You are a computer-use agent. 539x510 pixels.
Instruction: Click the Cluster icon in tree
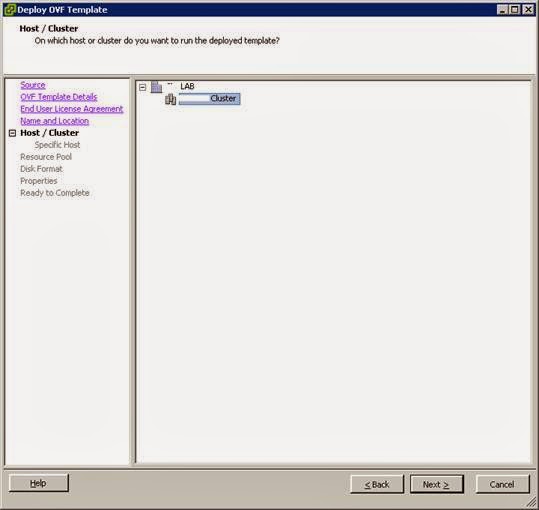(170, 99)
